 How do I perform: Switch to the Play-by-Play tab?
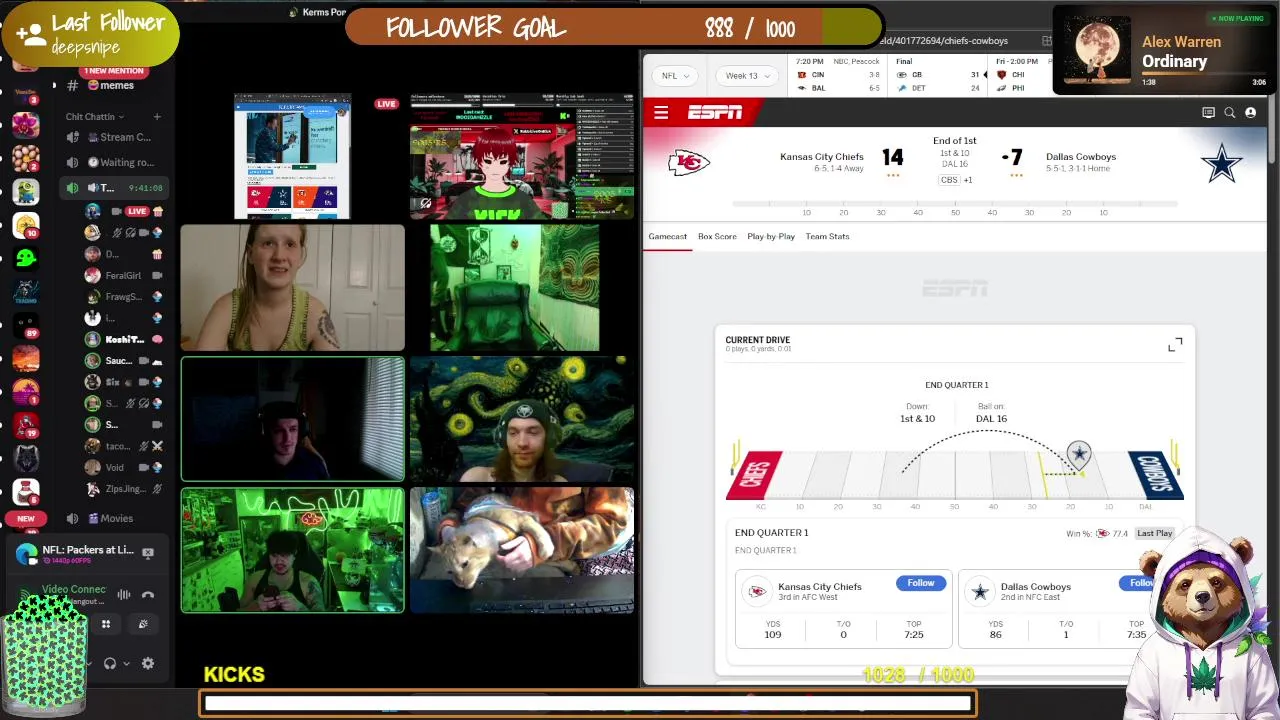(x=771, y=237)
